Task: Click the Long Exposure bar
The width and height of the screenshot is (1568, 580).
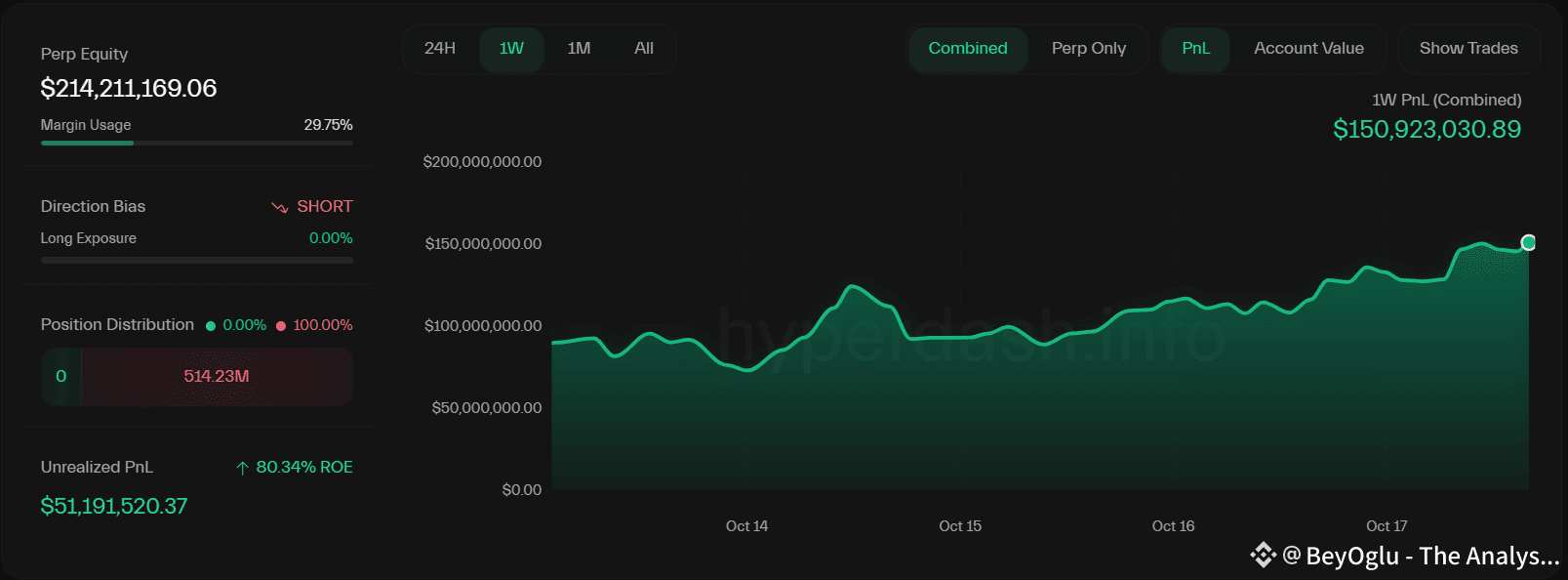Action: (197, 261)
